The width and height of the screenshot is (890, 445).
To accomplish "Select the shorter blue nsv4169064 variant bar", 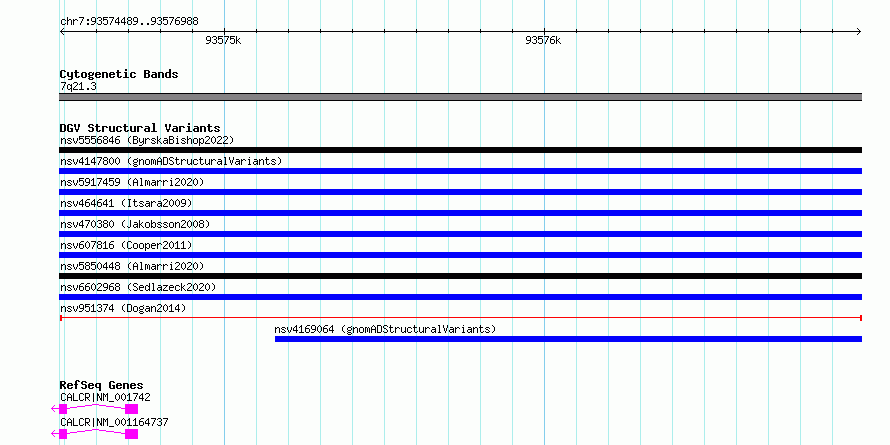I will pos(568,339).
